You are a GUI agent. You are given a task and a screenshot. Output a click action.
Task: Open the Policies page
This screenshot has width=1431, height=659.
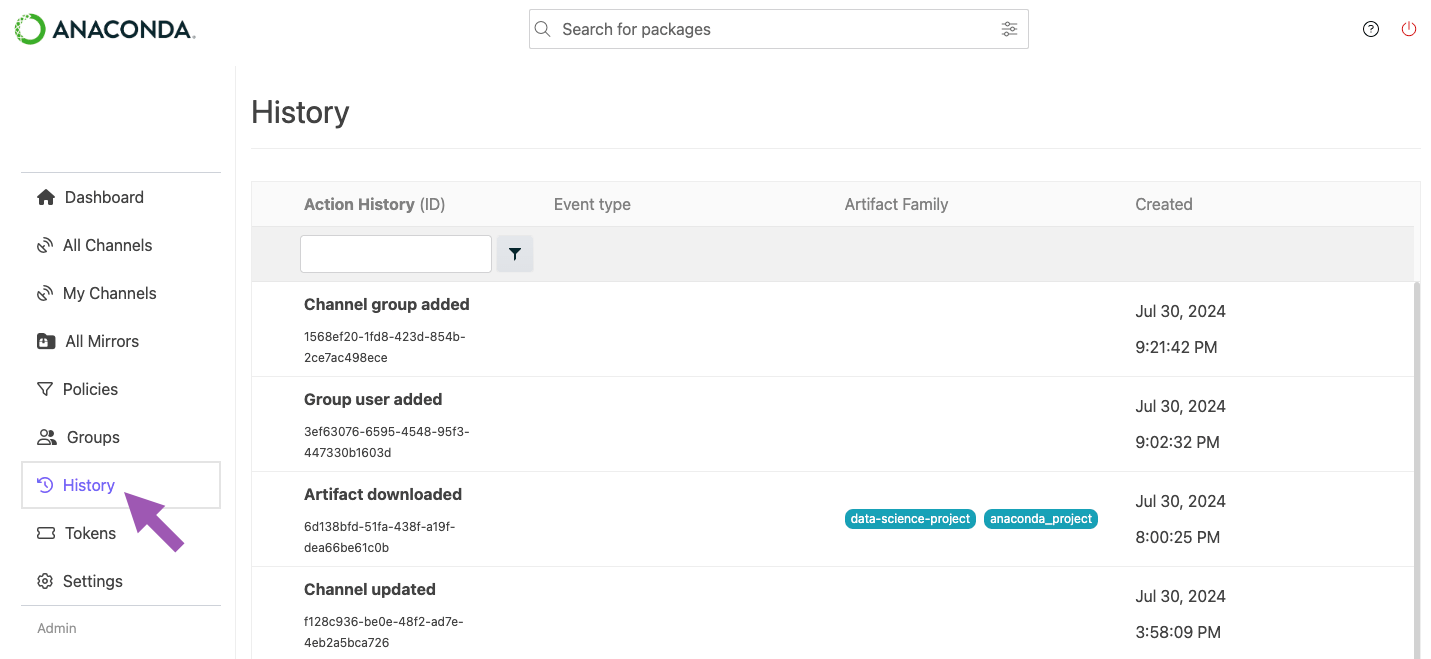tap(121, 389)
